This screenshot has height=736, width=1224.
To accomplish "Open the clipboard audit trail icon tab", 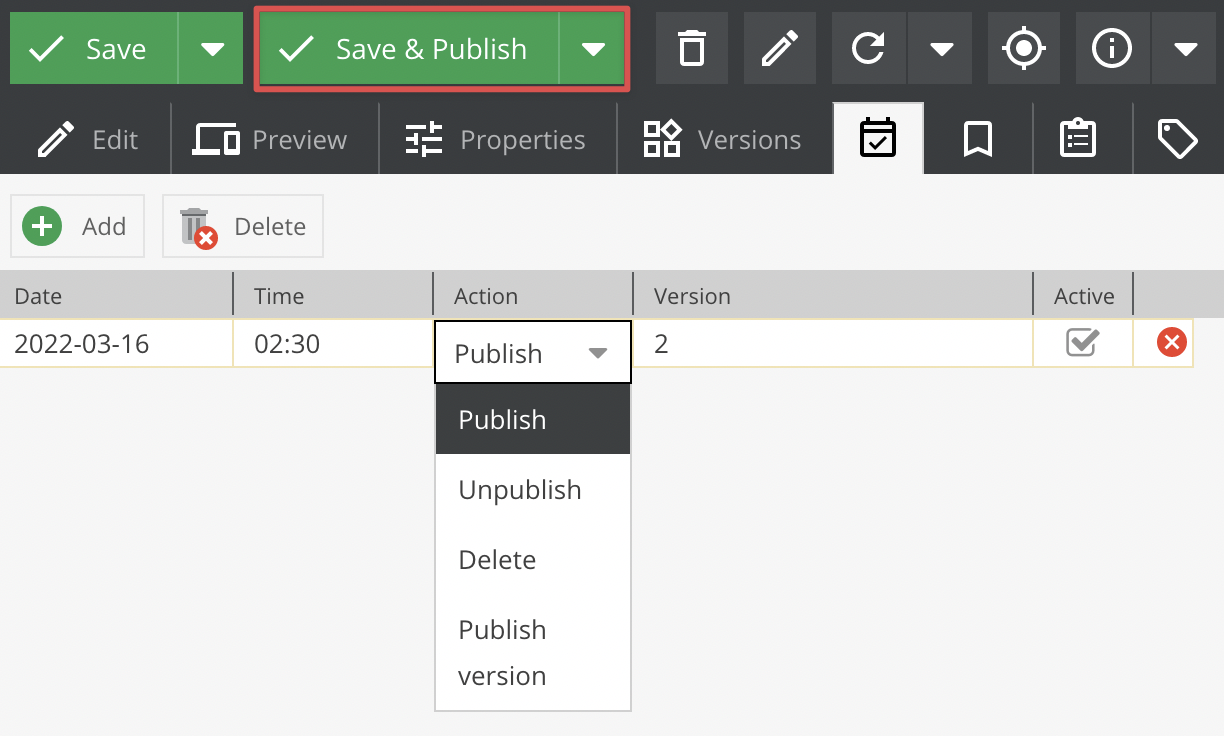I will [1078, 139].
